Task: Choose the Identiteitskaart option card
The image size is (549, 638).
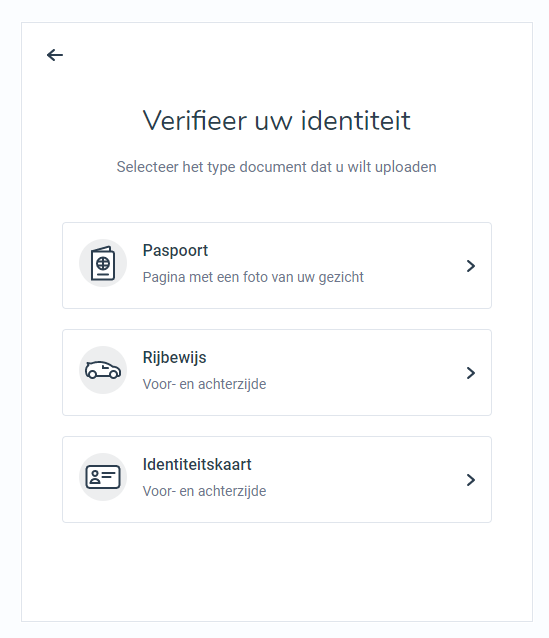Action: click(277, 479)
